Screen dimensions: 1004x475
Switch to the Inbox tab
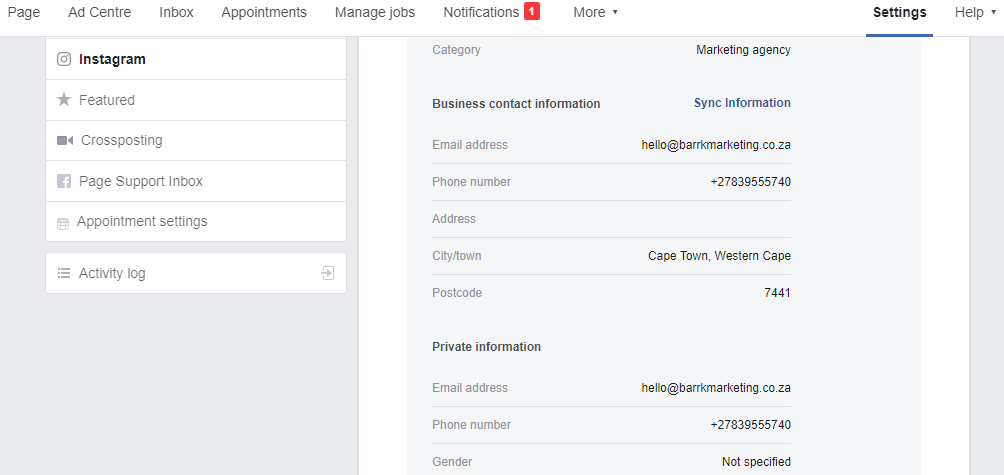click(176, 12)
